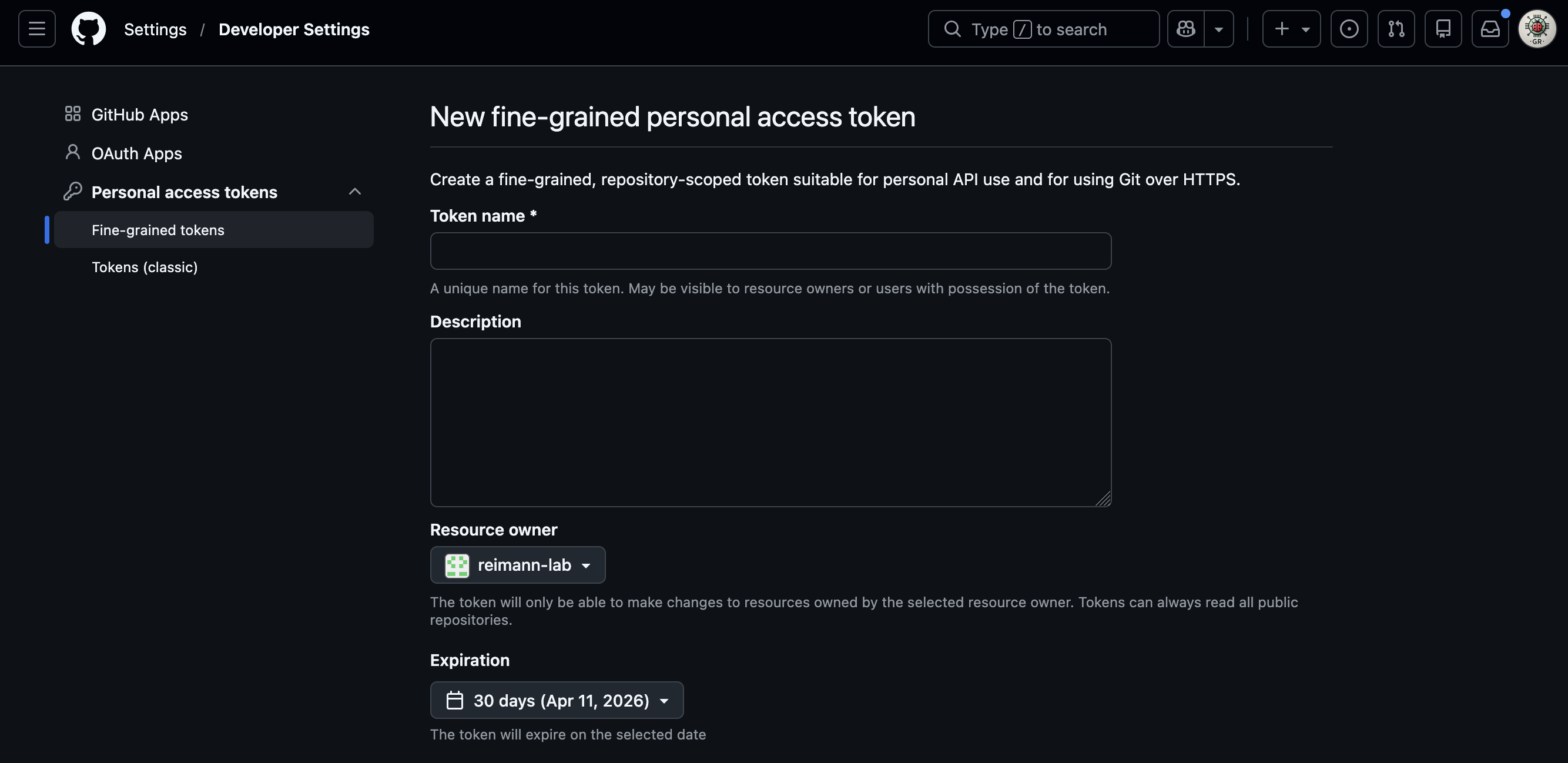Open the Developer Settings breadcrumb link

pos(294,29)
